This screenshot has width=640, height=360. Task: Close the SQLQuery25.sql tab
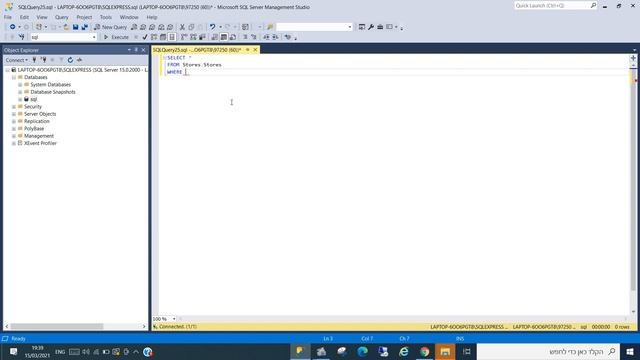(x=256, y=50)
